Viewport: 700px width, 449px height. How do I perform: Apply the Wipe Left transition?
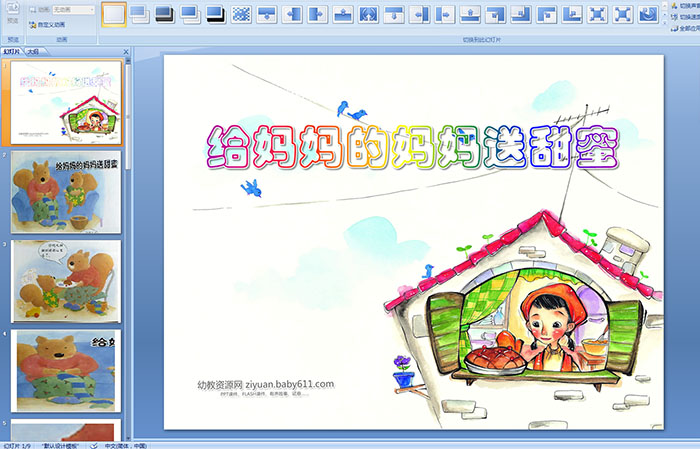[x=292, y=14]
